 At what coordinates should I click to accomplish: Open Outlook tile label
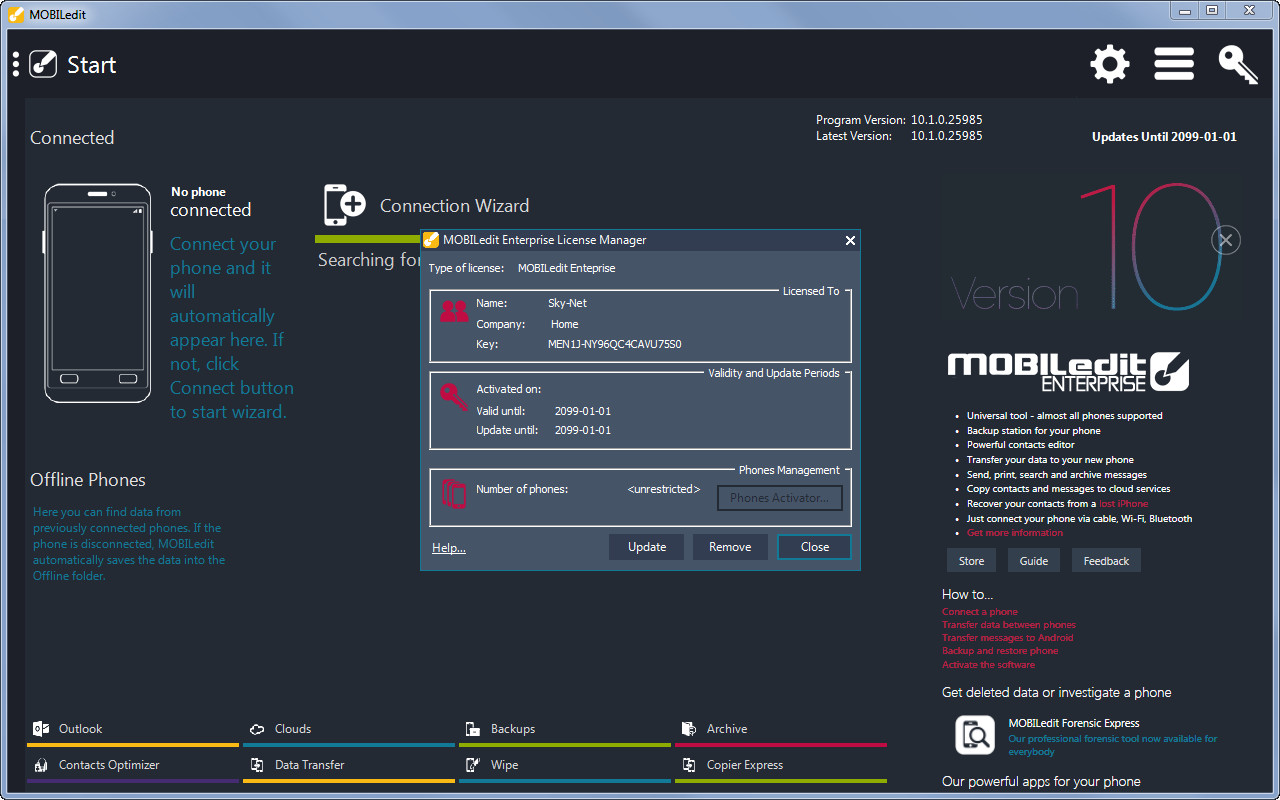80,729
